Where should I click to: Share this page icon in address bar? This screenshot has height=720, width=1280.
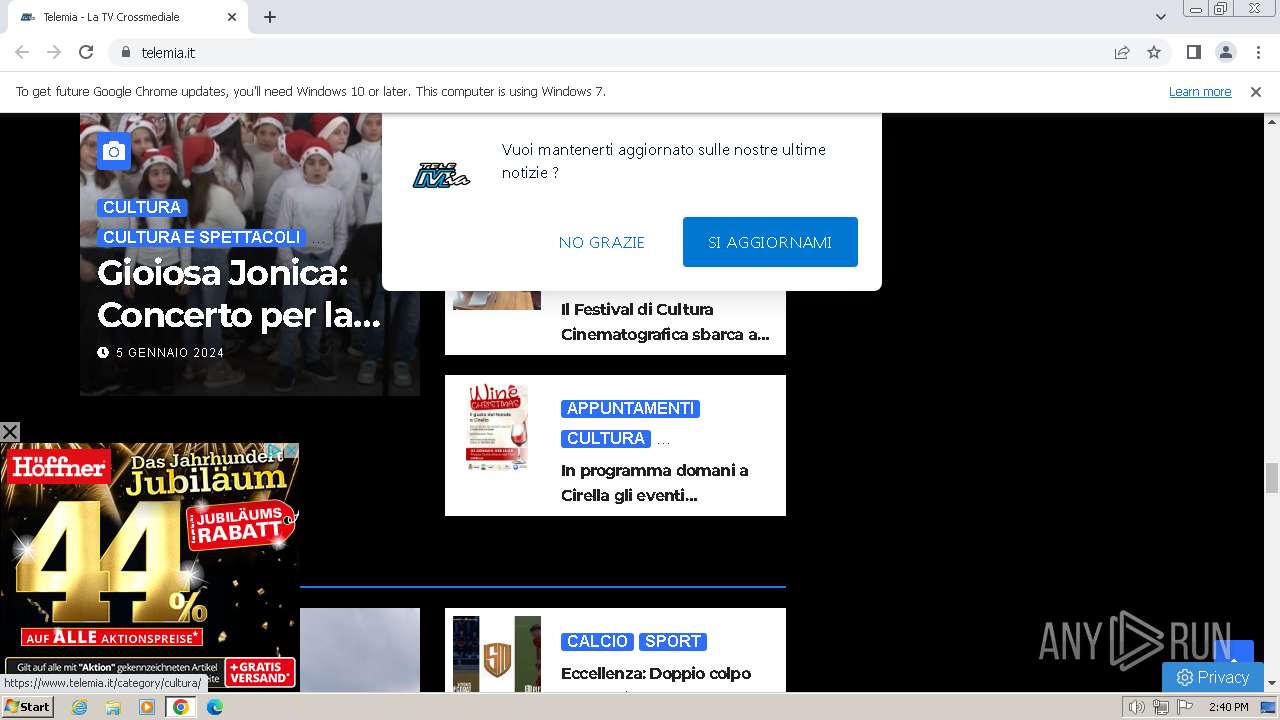click(1122, 53)
